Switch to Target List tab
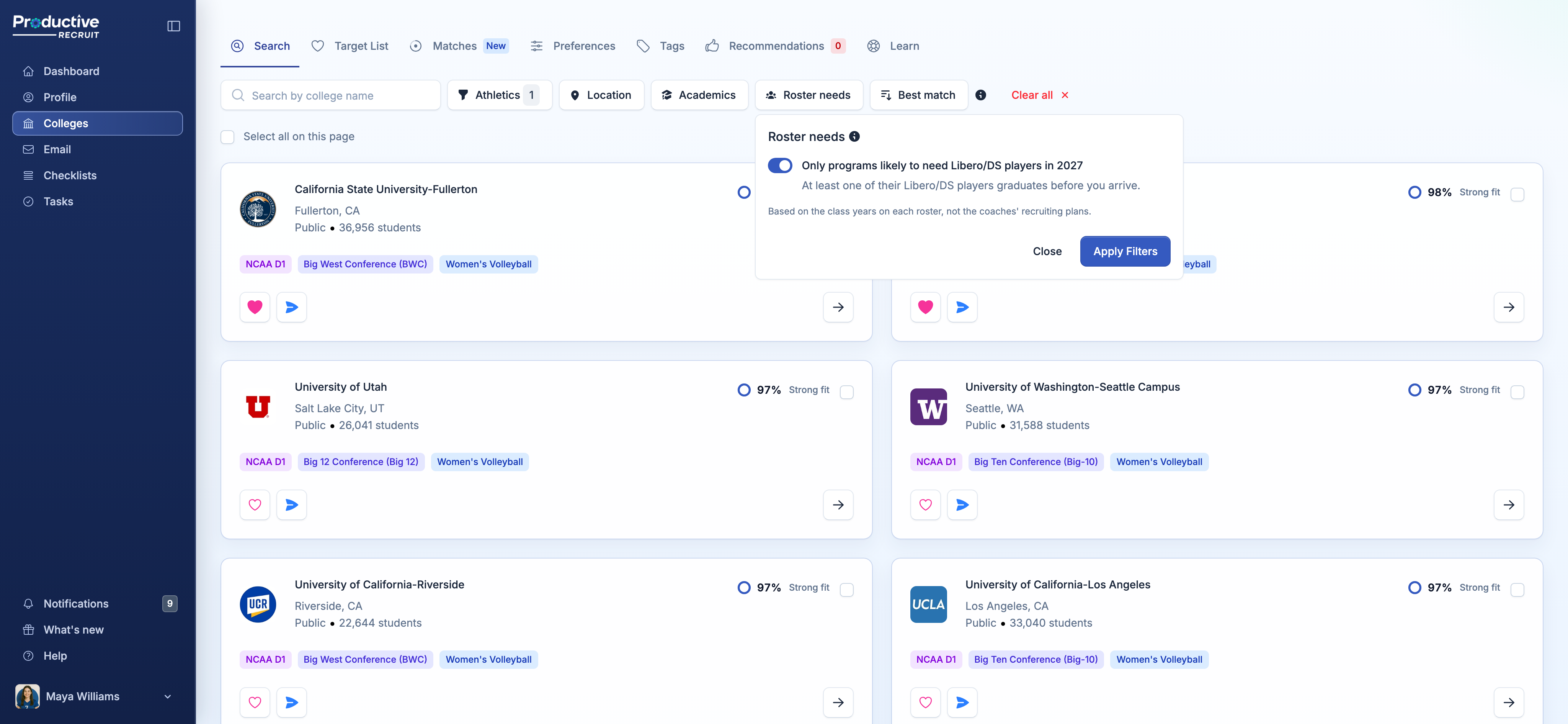This screenshot has height=724, width=1568. coord(350,46)
